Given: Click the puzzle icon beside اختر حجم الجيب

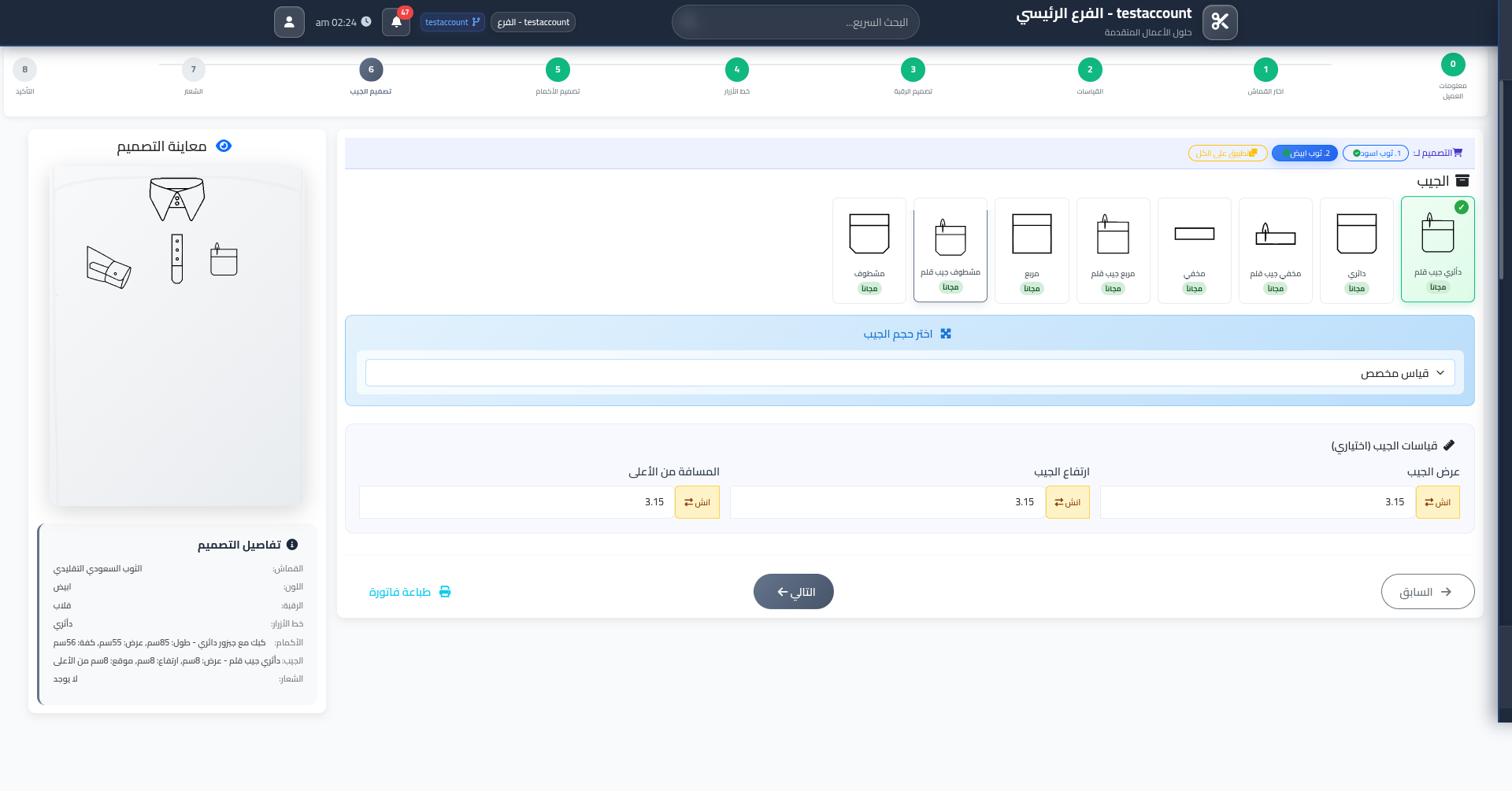Looking at the screenshot, I should [x=947, y=333].
